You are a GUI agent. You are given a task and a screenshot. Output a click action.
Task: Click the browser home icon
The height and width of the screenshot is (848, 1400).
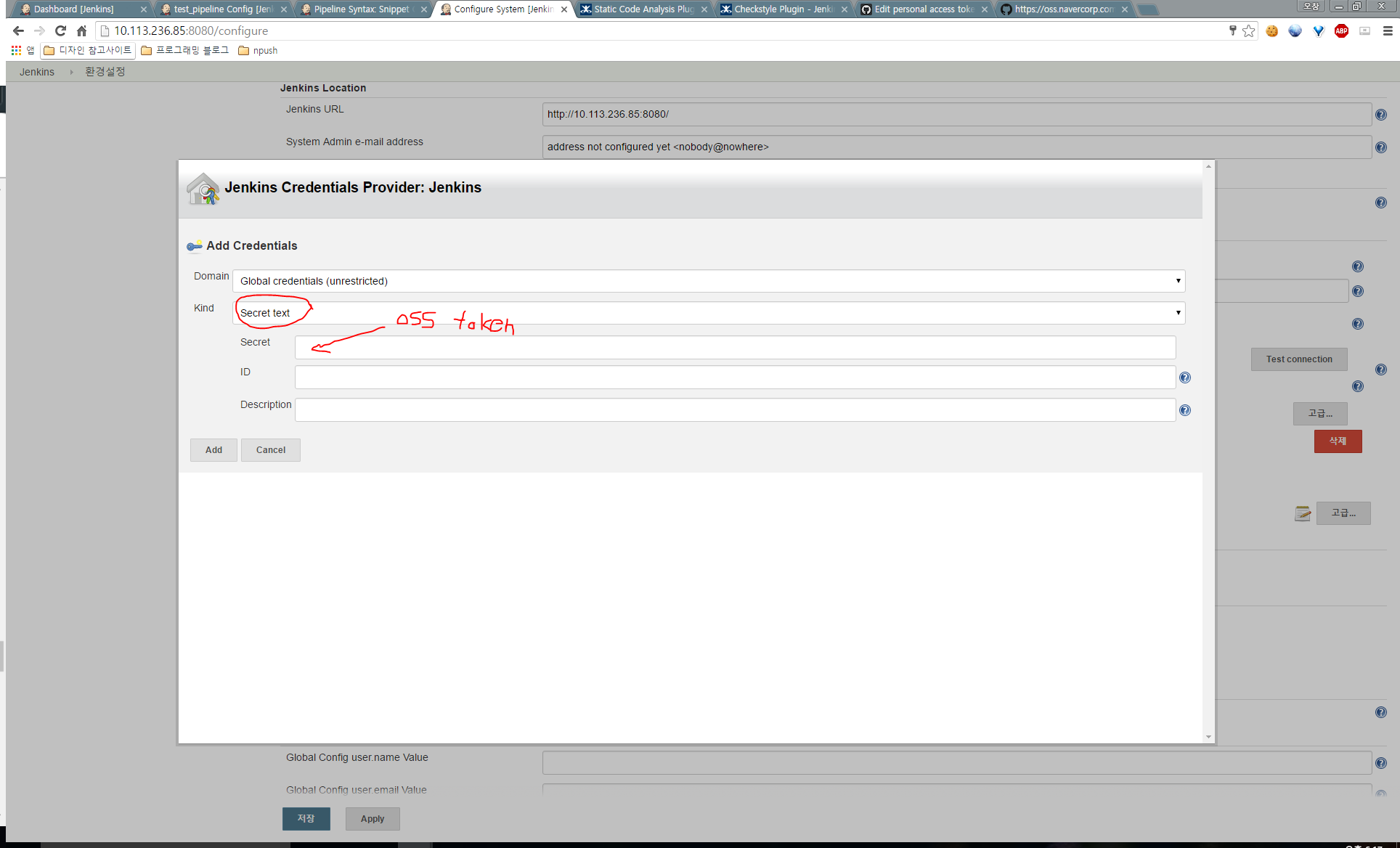(x=82, y=30)
